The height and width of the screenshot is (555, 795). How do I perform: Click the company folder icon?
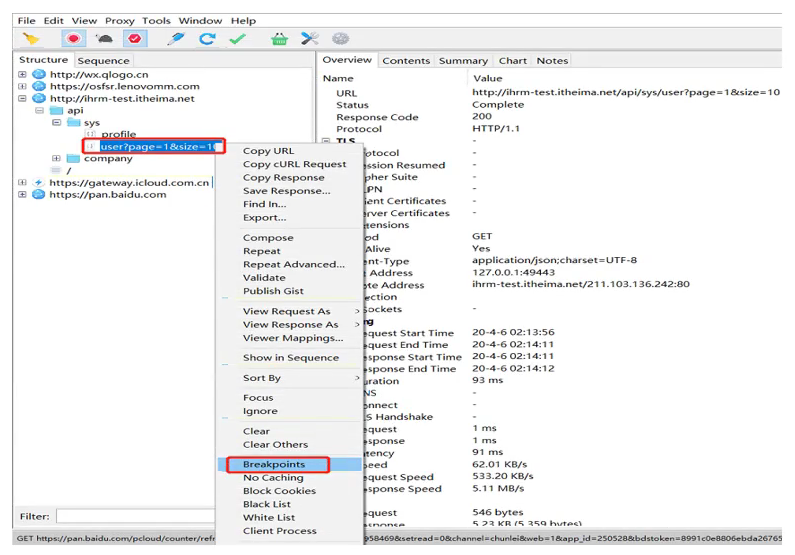74,159
